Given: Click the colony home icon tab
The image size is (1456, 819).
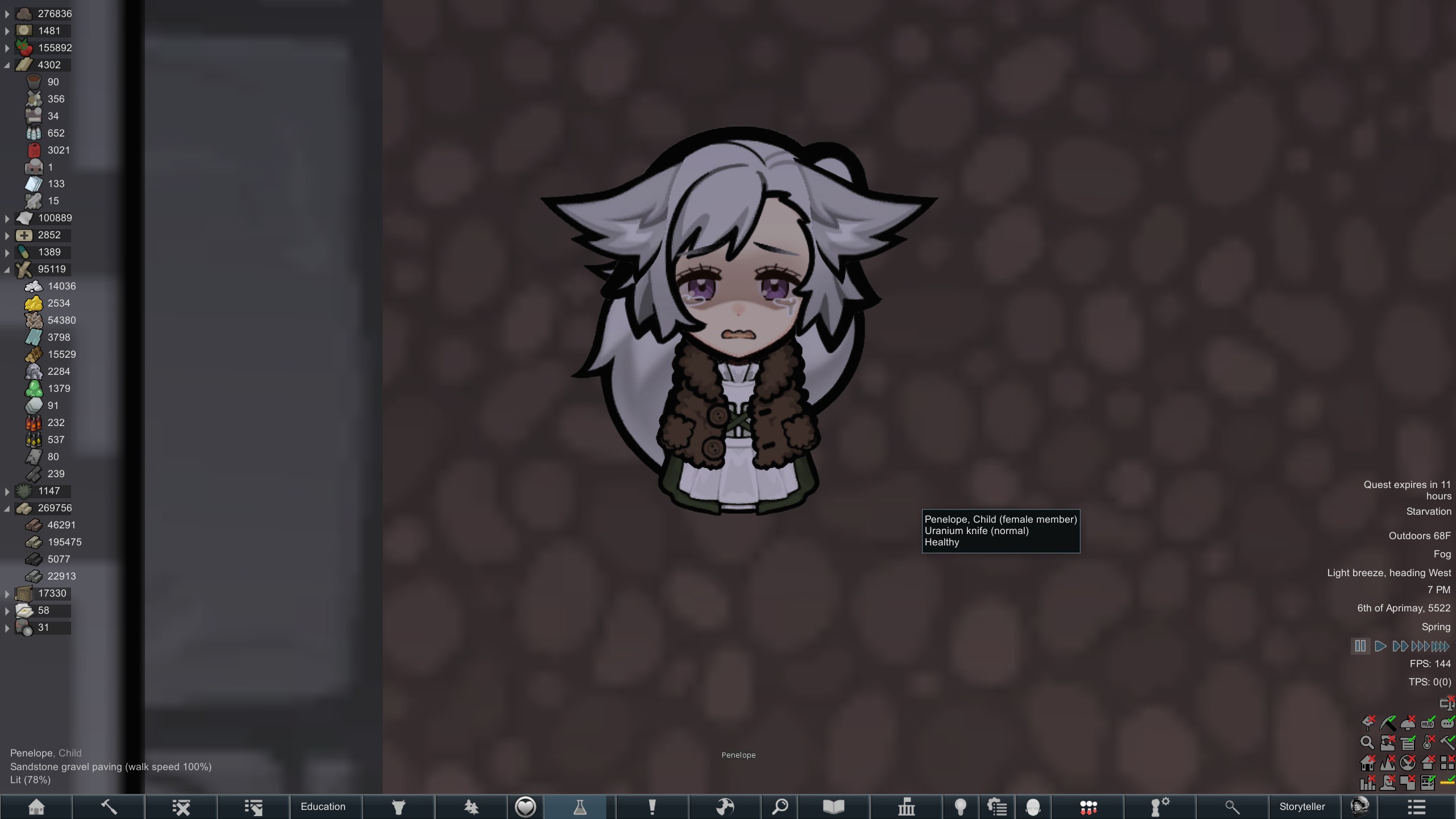Looking at the screenshot, I should [36, 806].
